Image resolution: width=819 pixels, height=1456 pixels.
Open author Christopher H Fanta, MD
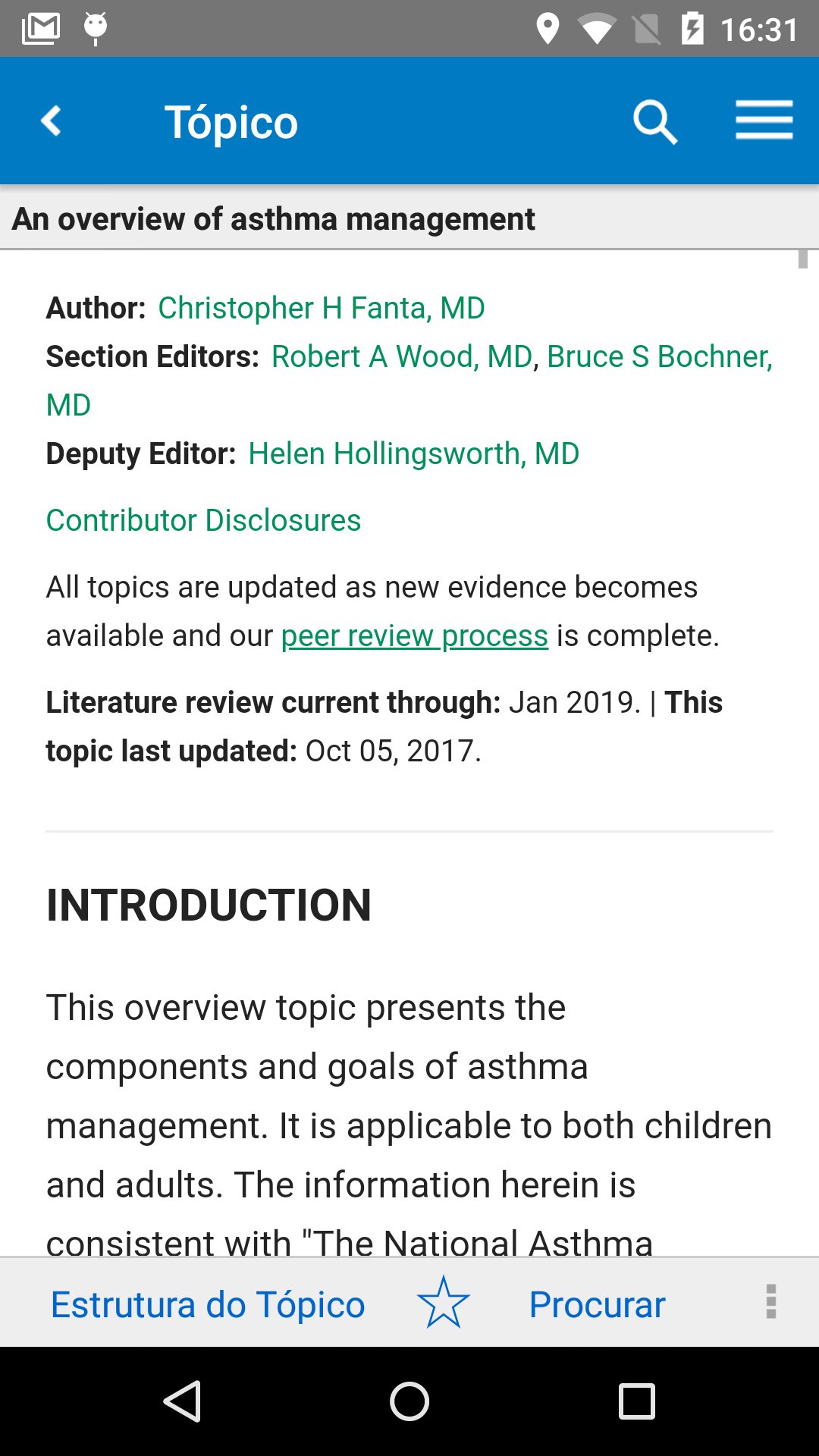tap(322, 308)
